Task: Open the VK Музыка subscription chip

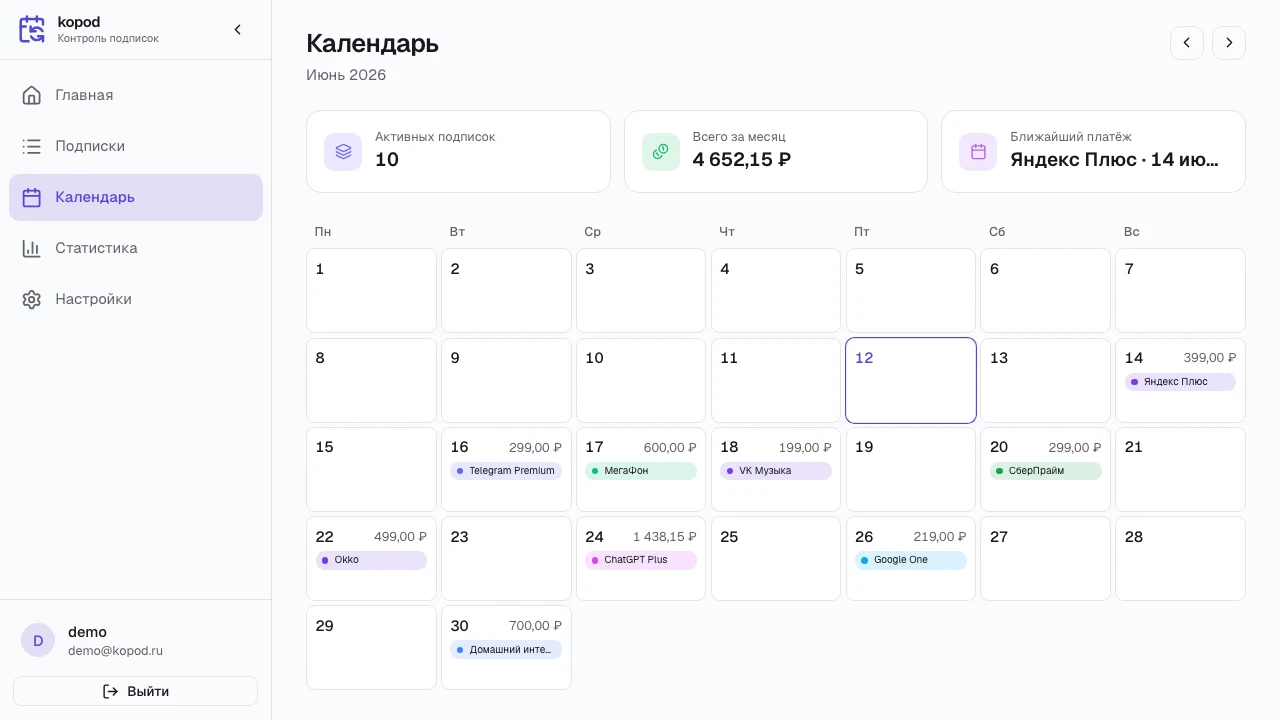Action: coord(776,471)
